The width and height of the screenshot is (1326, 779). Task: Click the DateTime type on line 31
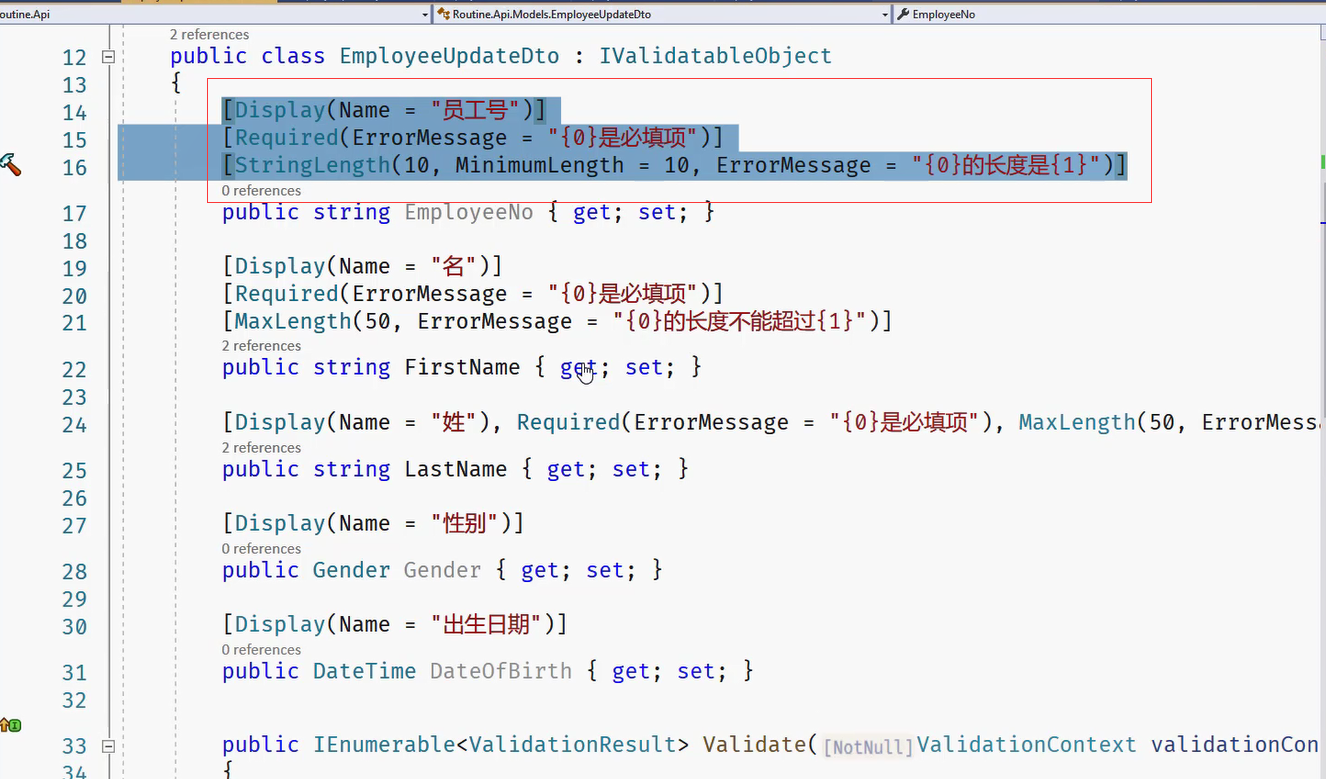[x=365, y=671]
